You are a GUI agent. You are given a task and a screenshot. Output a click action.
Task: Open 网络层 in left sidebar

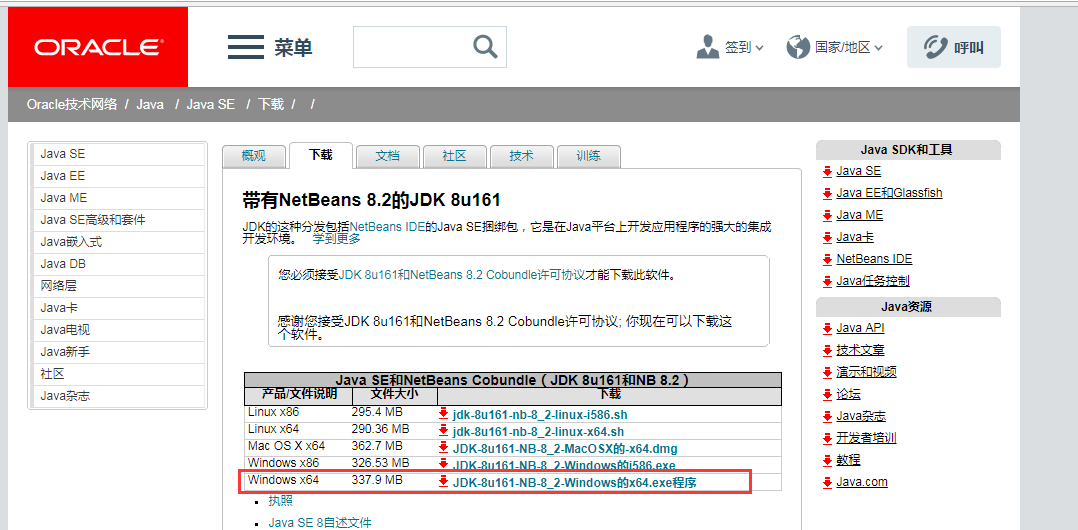tap(118, 286)
